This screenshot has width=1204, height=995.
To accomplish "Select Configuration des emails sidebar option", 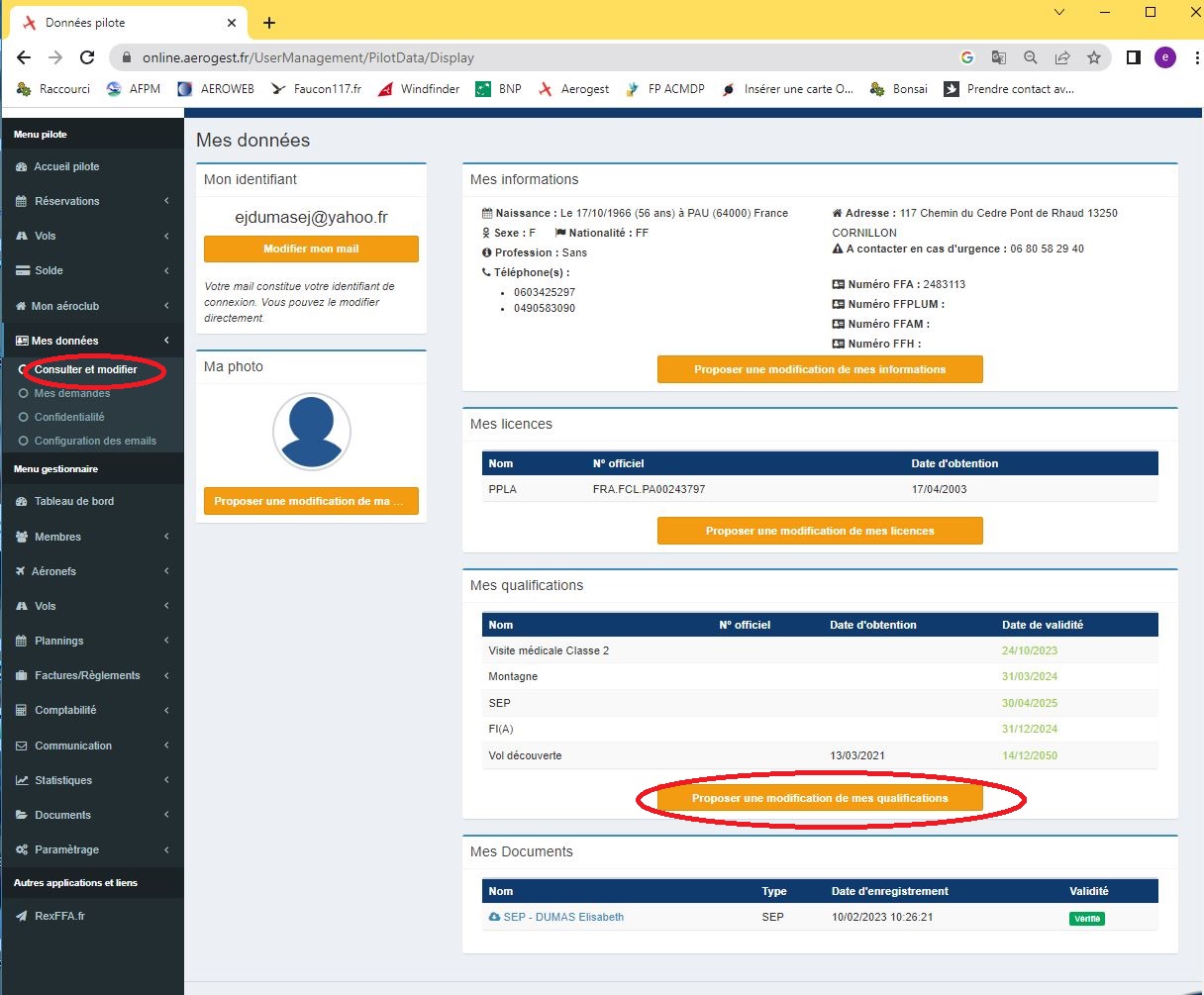I will (x=95, y=441).
